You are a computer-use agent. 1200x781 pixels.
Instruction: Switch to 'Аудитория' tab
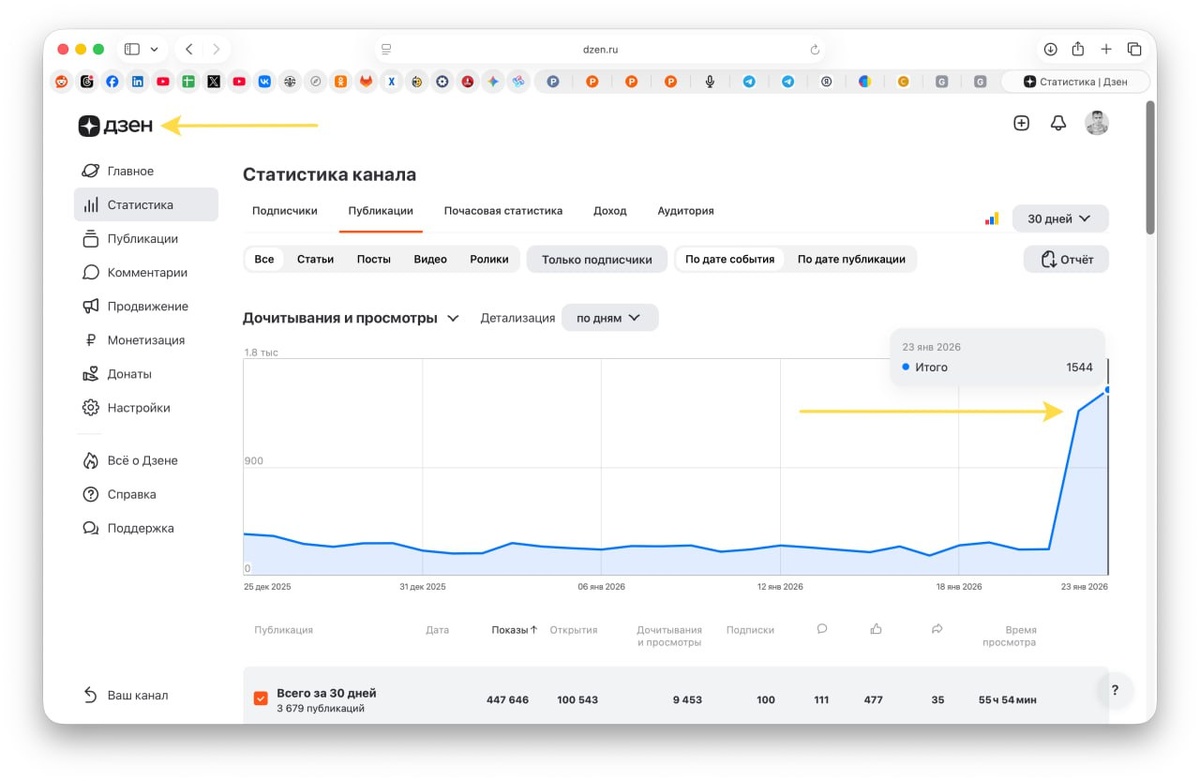tap(686, 211)
